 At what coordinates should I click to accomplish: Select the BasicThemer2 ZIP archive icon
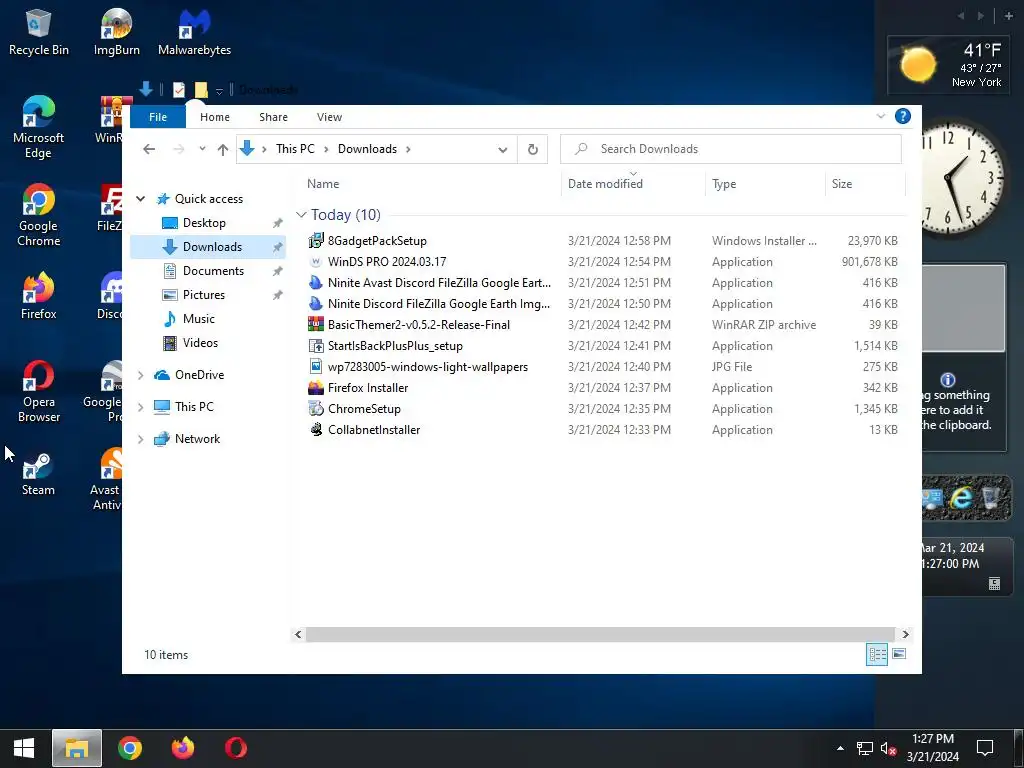(x=316, y=325)
